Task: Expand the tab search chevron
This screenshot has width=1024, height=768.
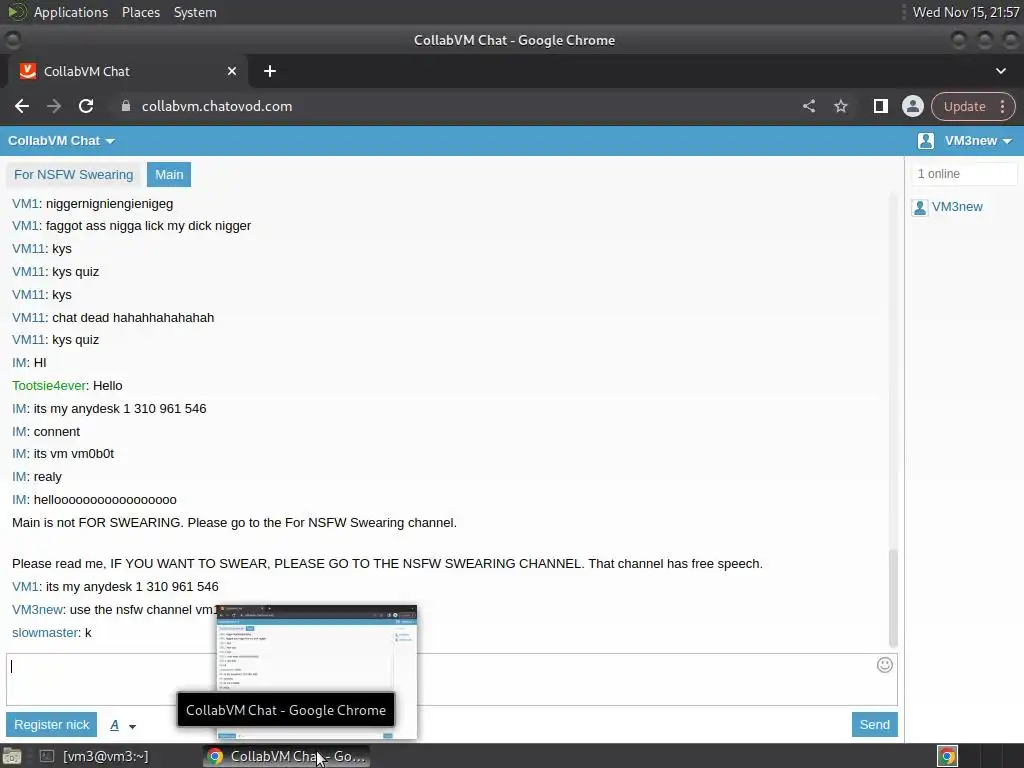Action: (x=1000, y=71)
